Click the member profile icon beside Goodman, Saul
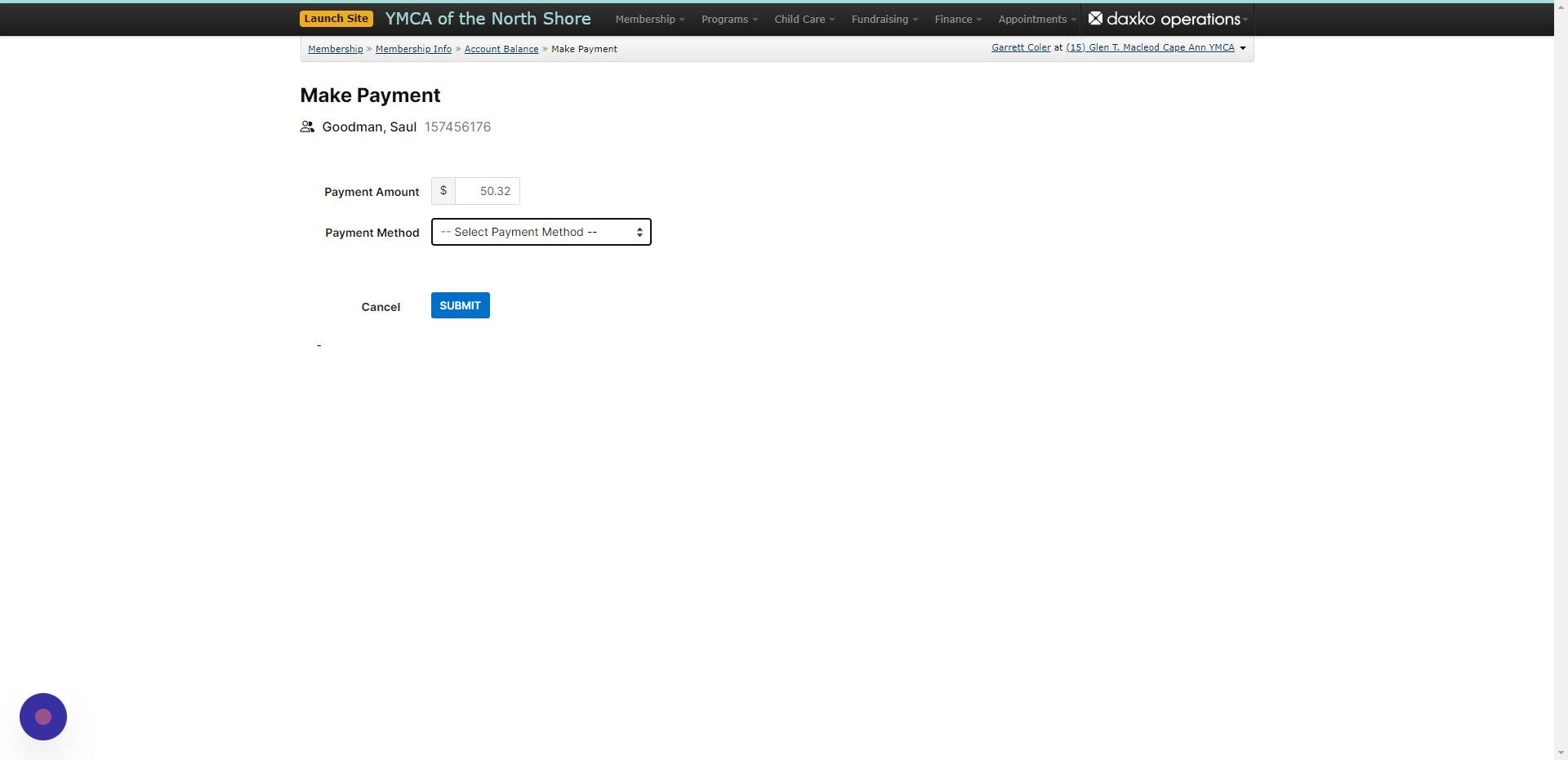Screen dimensions: 1568x760 (307, 127)
